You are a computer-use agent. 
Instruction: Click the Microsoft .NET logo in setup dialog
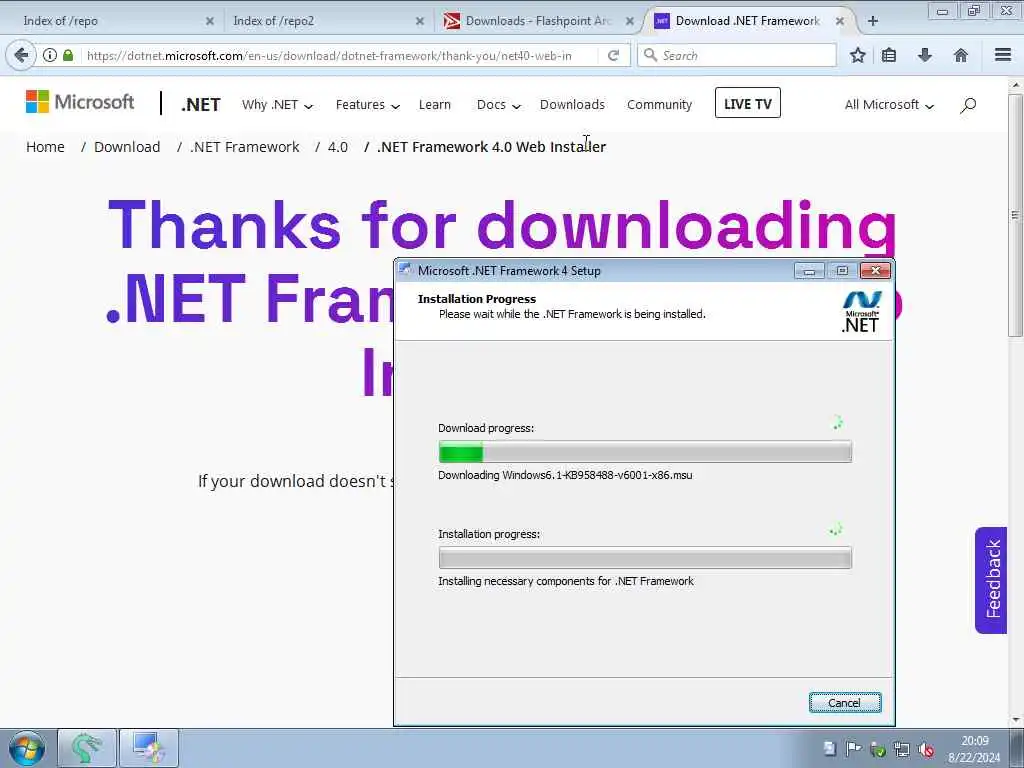(861, 312)
